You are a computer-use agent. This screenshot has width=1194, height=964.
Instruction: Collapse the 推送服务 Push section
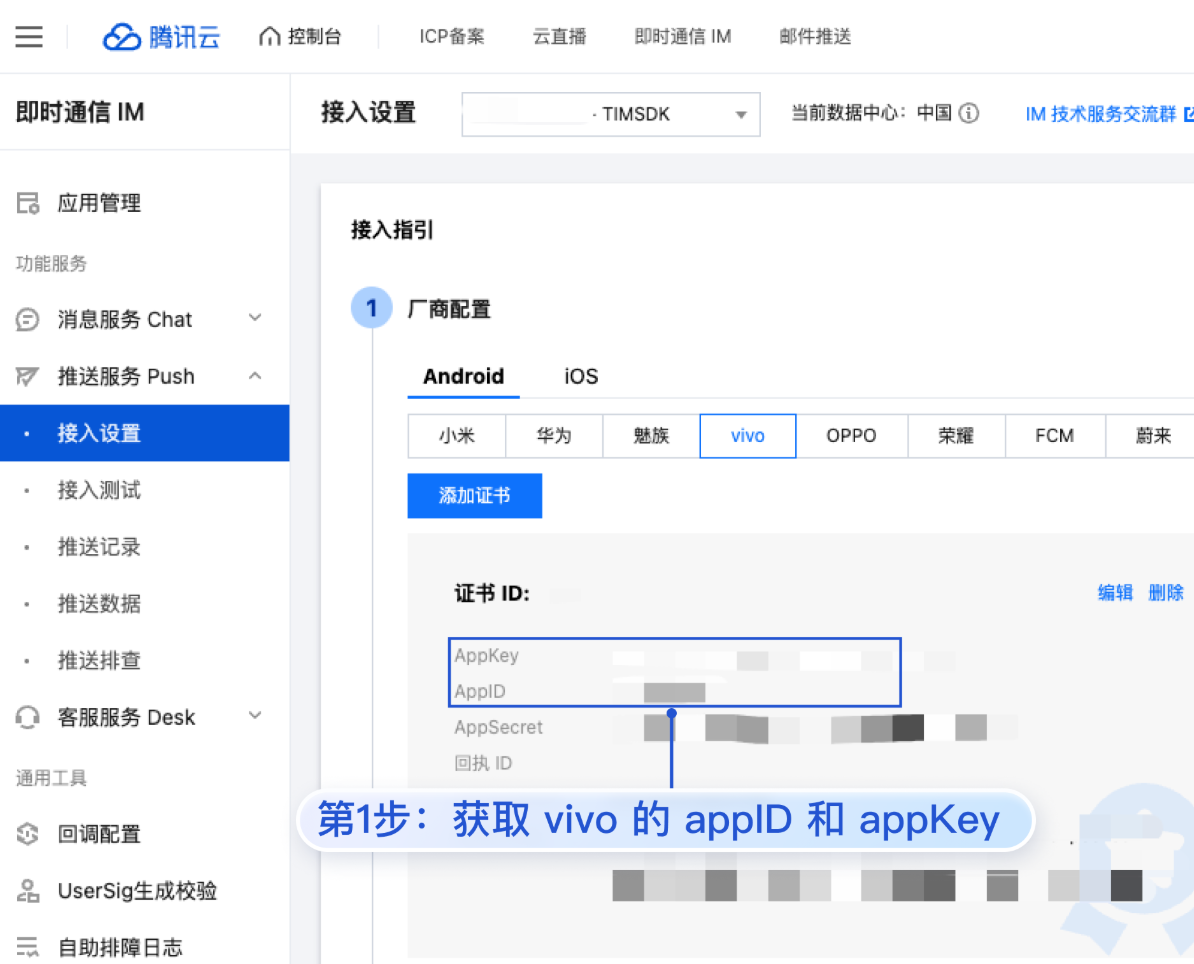[x=255, y=375]
